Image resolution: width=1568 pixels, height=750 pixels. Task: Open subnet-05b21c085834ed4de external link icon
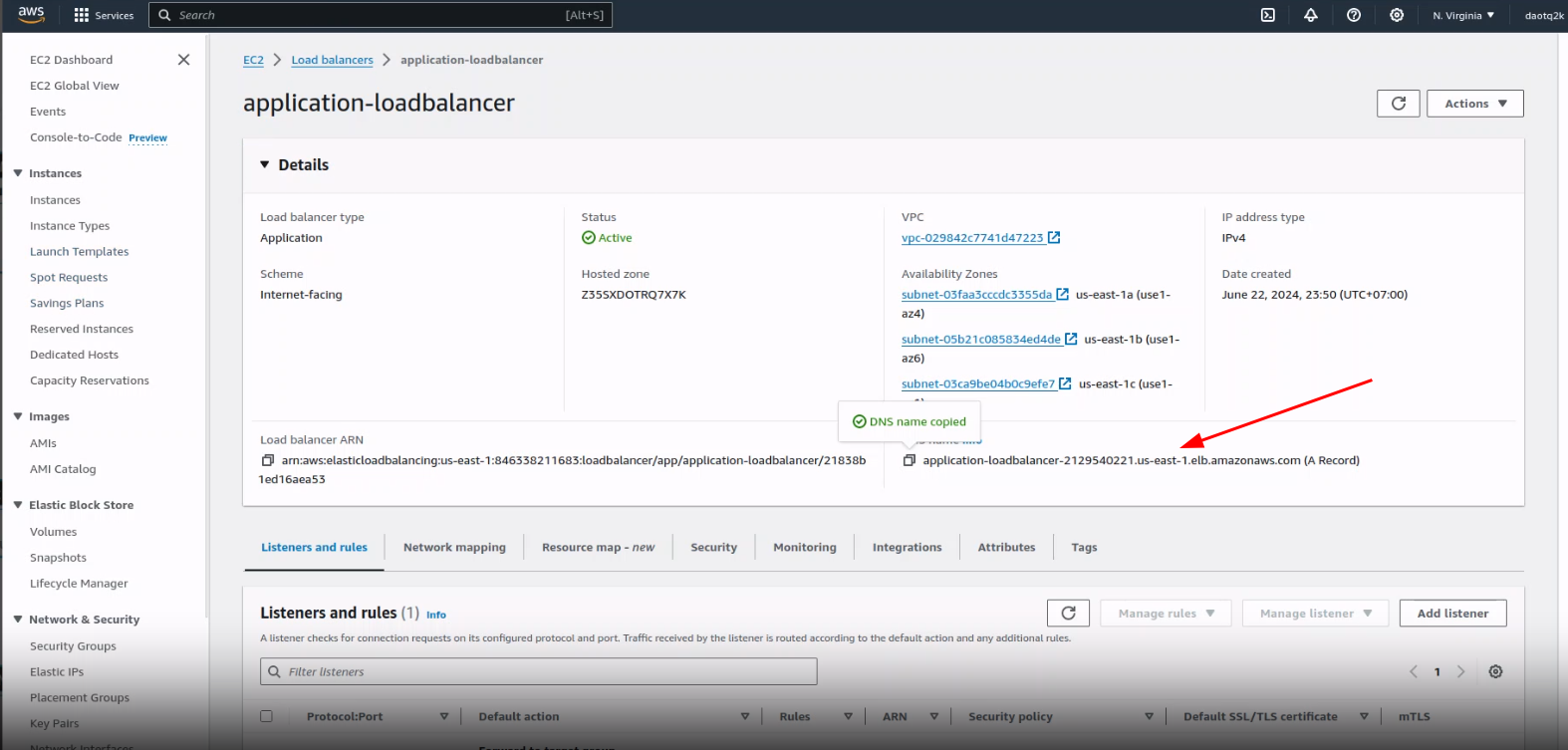(x=1071, y=340)
